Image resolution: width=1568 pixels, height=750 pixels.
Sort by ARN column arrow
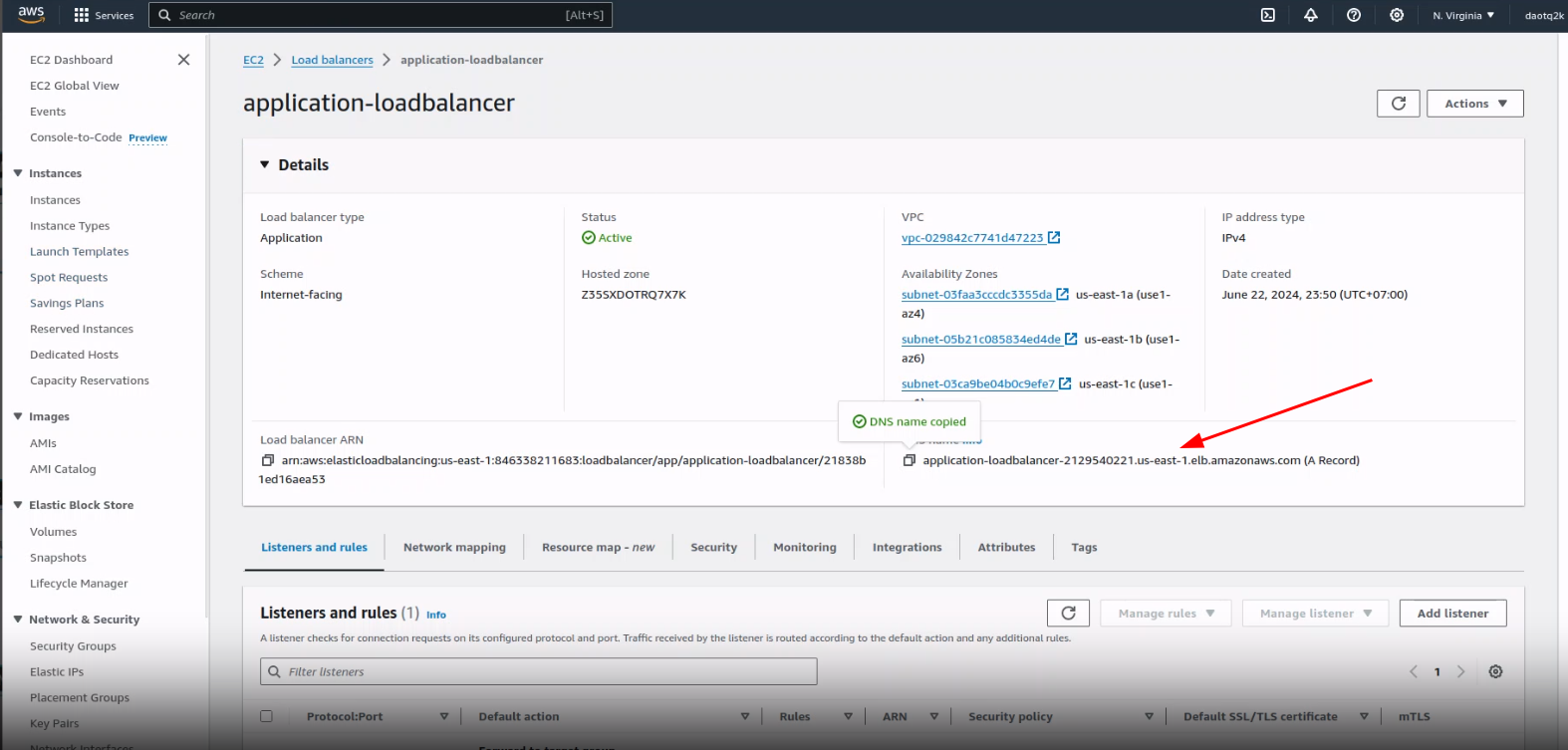pyautogui.click(x=934, y=717)
